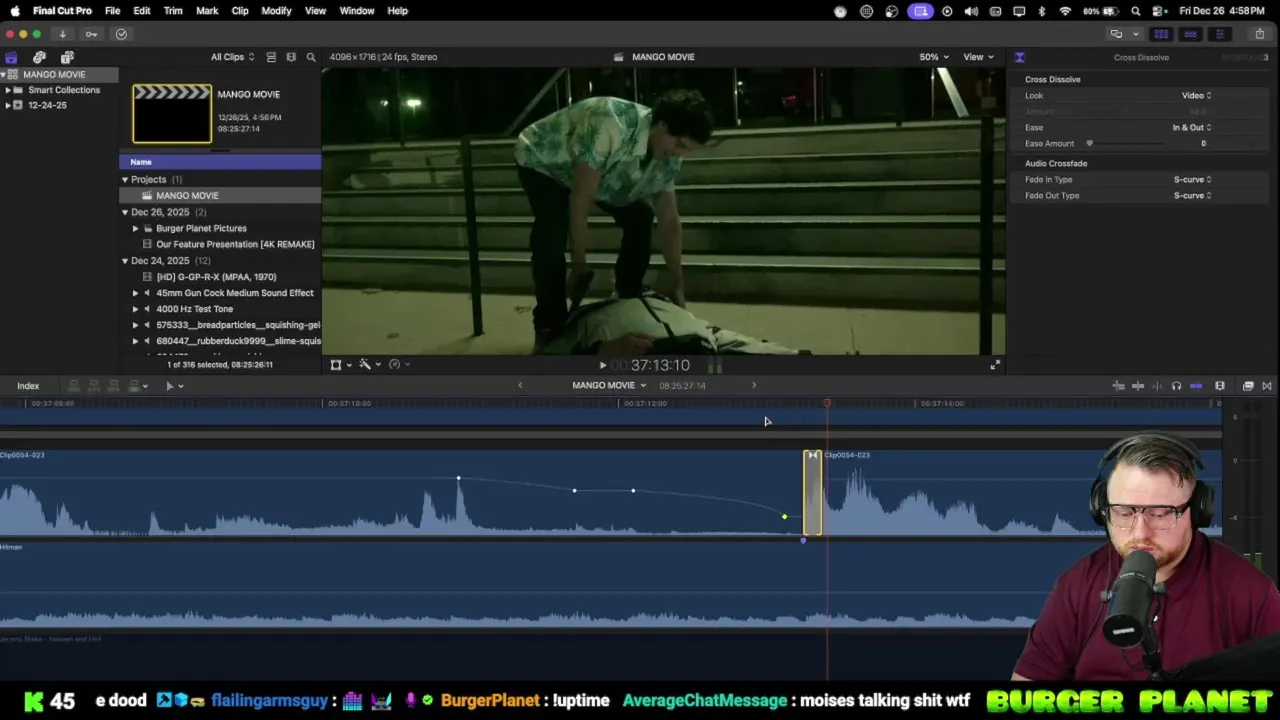Open the Titles and Generators sidebar

[67, 57]
